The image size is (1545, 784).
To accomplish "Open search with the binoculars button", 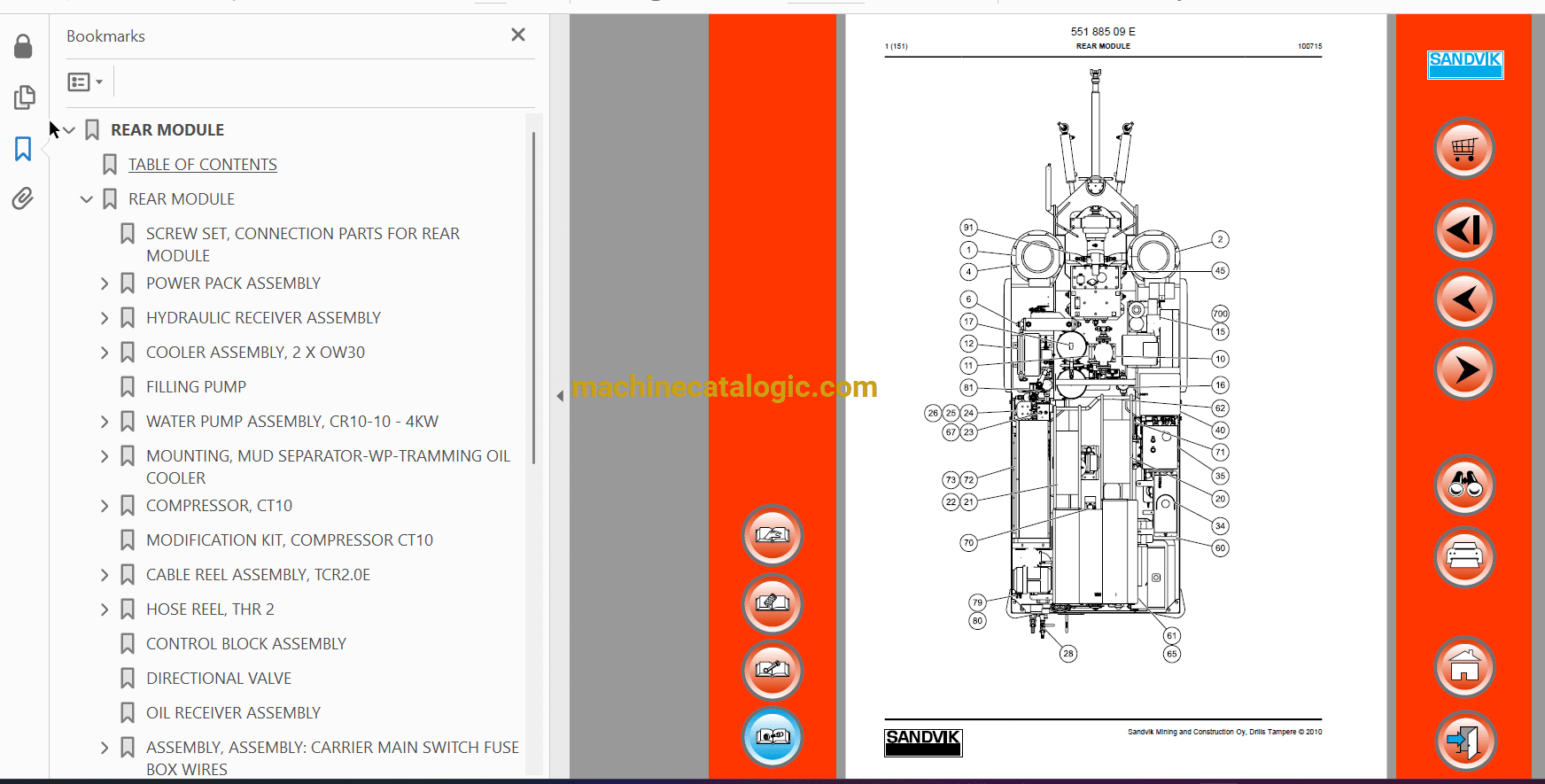I will pyautogui.click(x=1464, y=485).
